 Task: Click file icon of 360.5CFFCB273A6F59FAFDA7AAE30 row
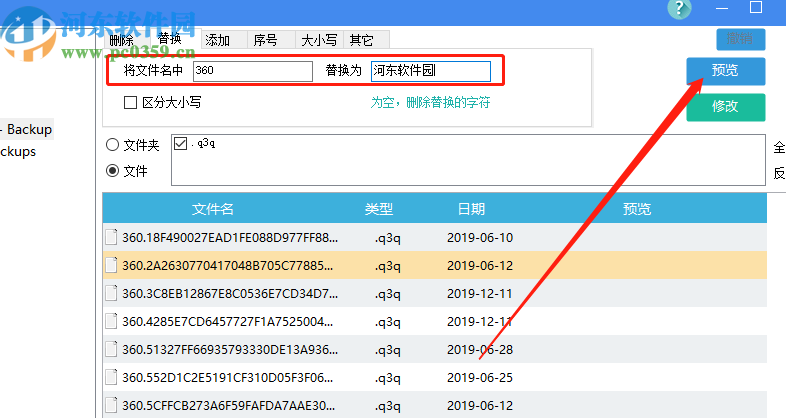pos(111,405)
